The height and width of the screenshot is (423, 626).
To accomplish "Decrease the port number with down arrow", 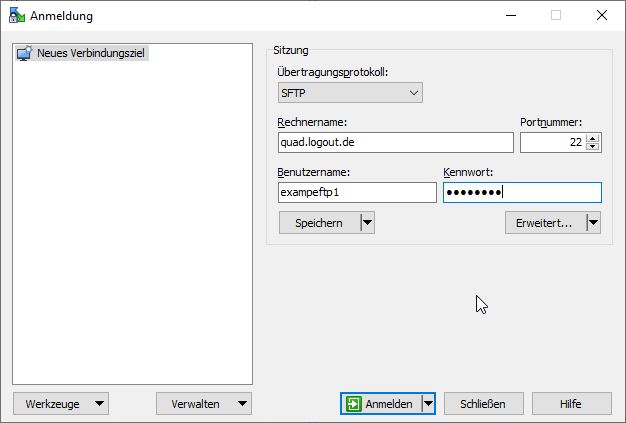I will click(593, 147).
